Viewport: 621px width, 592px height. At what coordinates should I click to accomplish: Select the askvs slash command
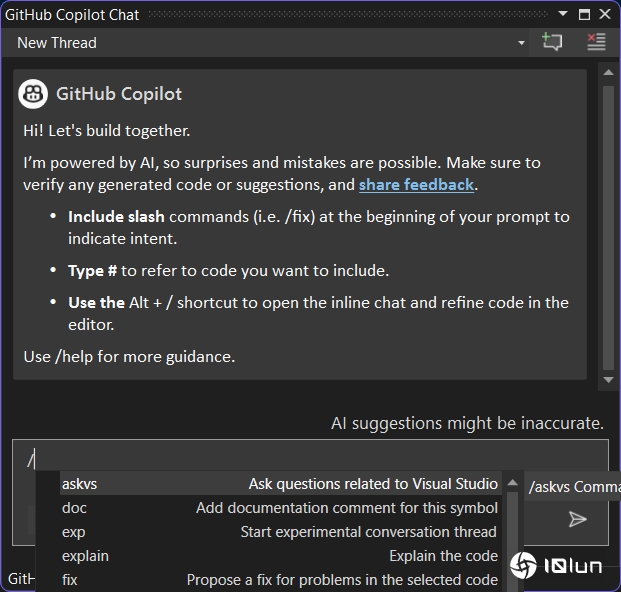[x=279, y=484]
